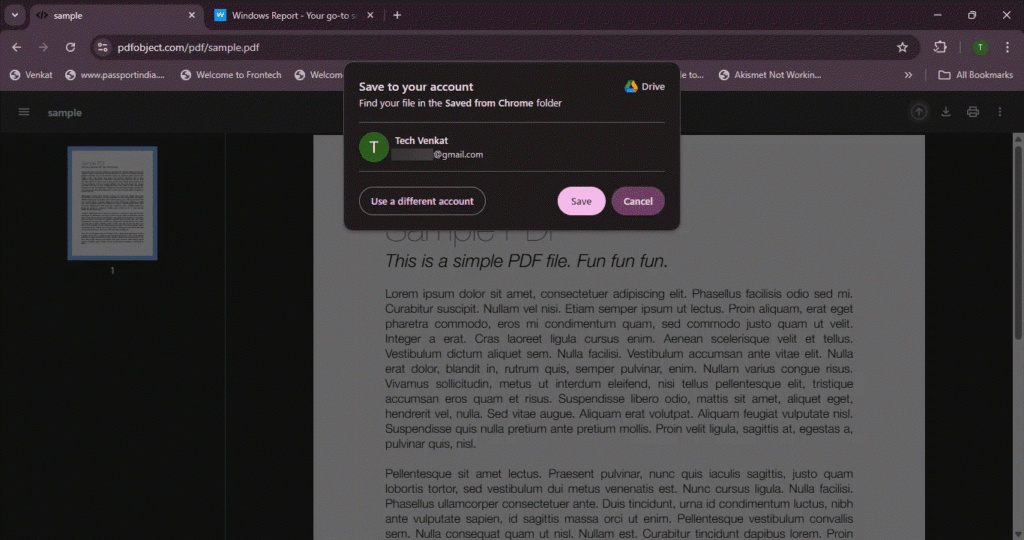
Task: Download the PDF file
Action: pos(946,112)
